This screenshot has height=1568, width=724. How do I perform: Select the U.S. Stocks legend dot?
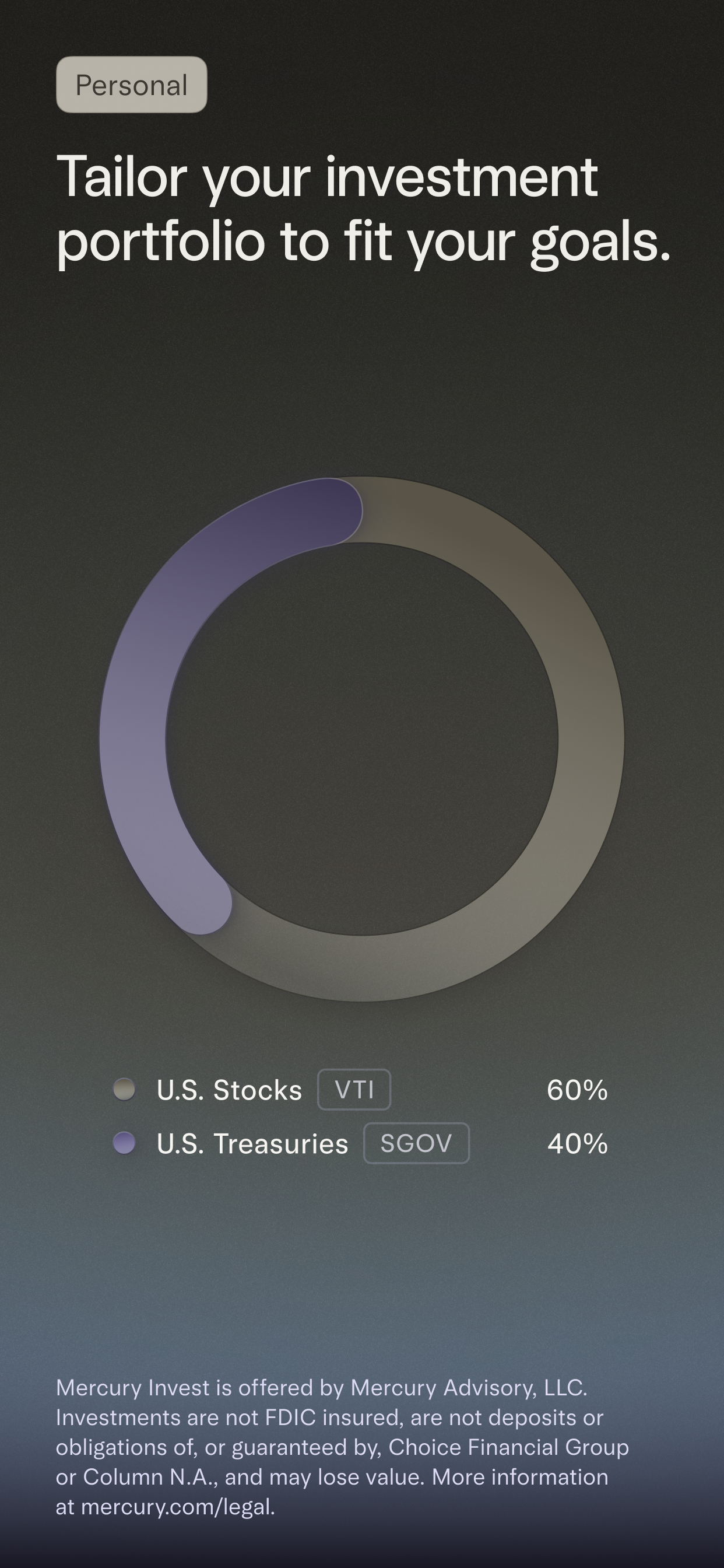pyautogui.click(x=126, y=1090)
